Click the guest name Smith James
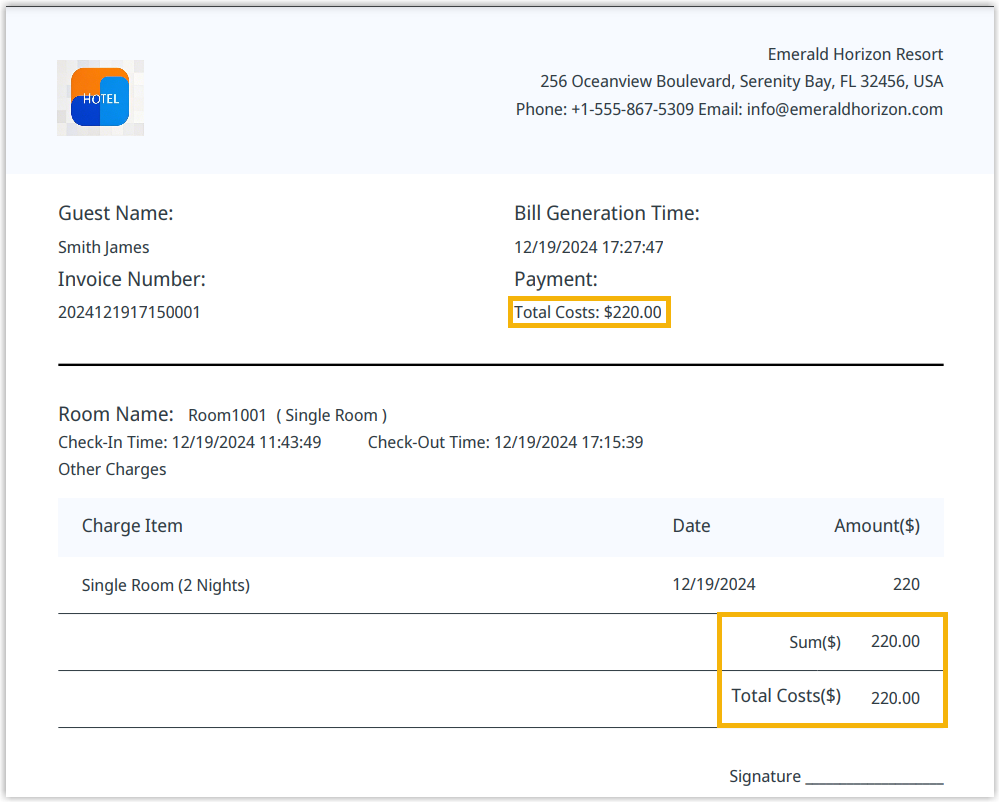Screen dimensions: 1000x803 [103, 247]
